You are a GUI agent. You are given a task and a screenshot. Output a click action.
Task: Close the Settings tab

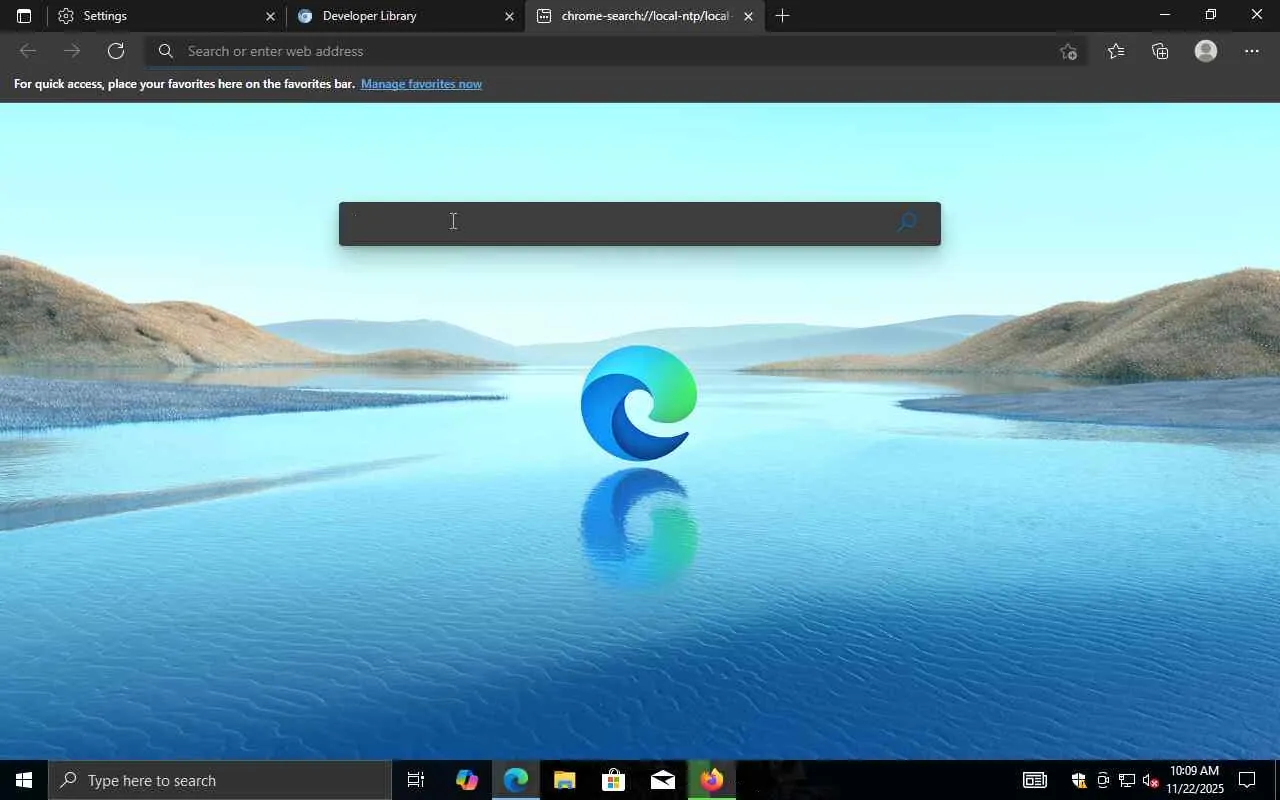pyautogui.click(x=270, y=16)
